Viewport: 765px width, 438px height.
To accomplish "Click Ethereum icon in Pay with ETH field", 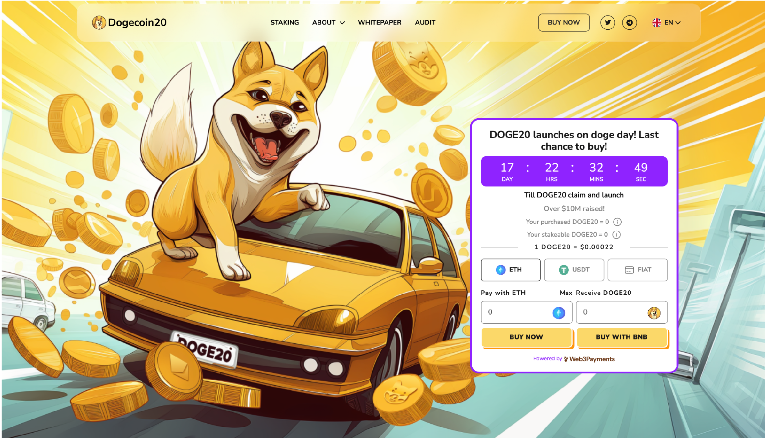I will [559, 313].
